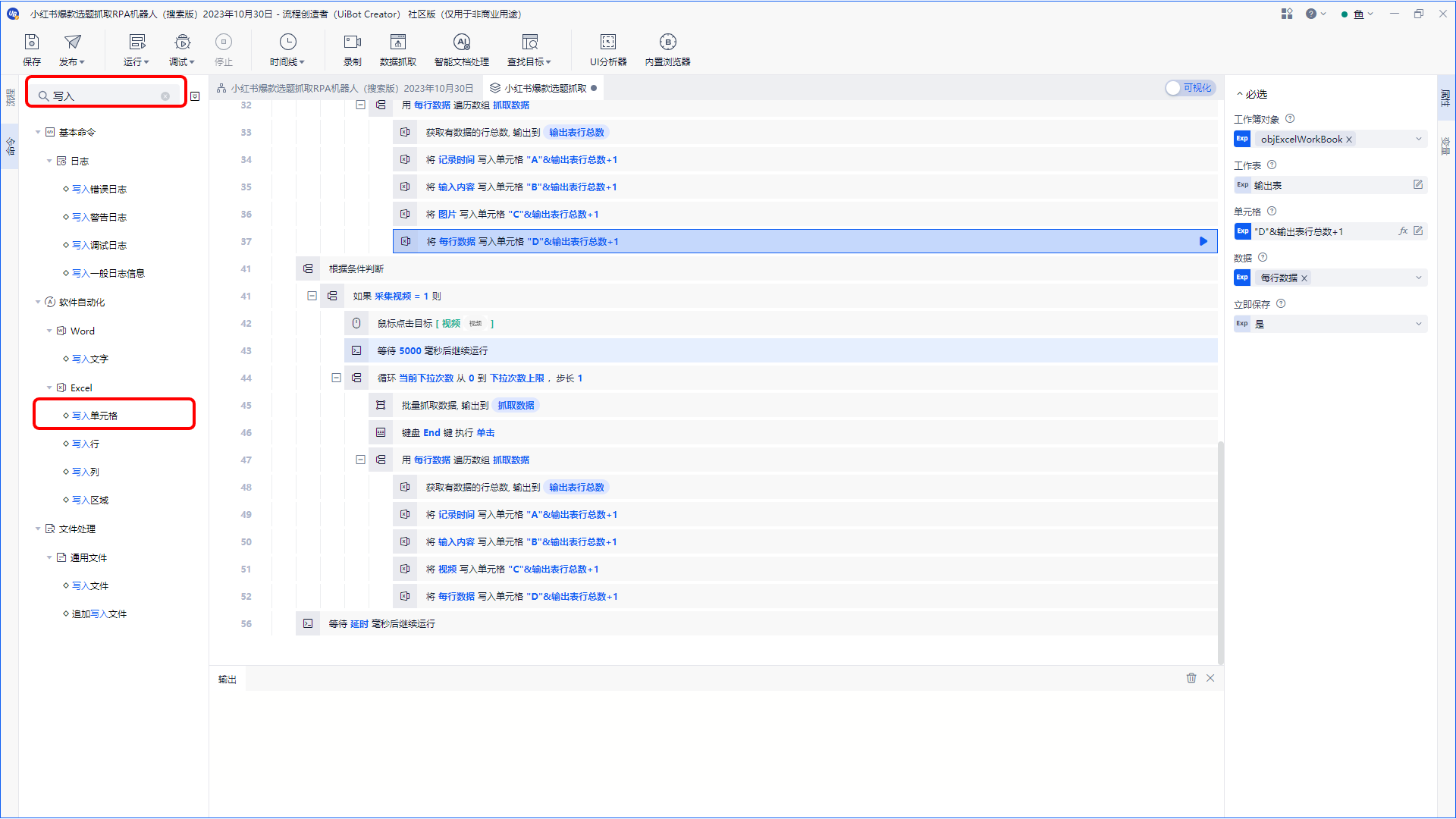Toggle the 停止 (Stop) button state
Viewport: 1456px width, 819px height.
(223, 49)
